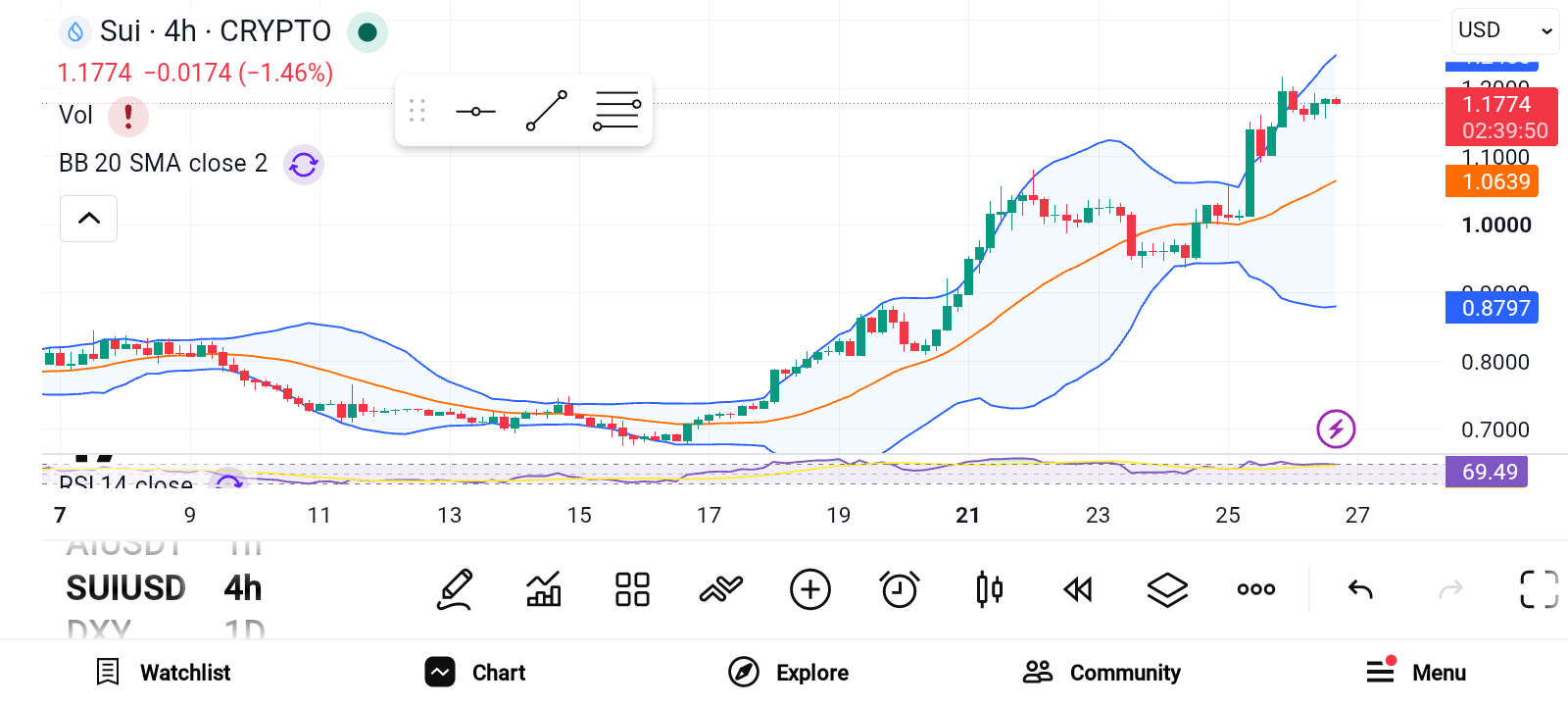
Task: Add a symbol with the circled plus
Action: point(810,589)
